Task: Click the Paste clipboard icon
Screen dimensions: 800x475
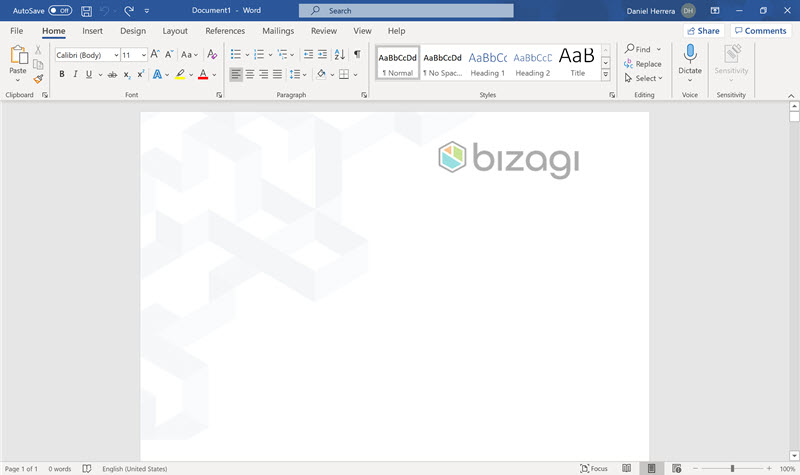Action: [19, 55]
